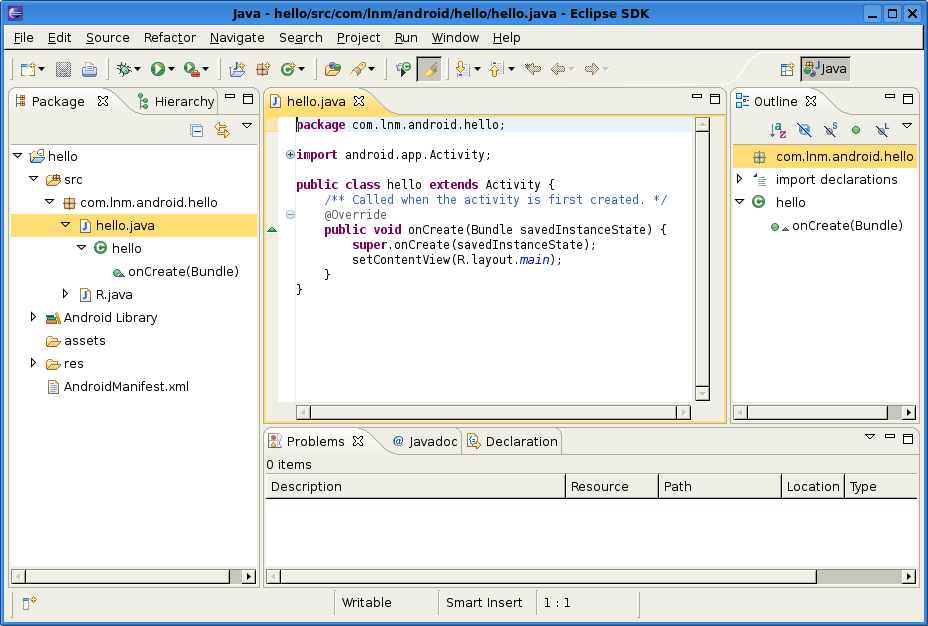Switch to the Declaration tab
Screen dimensions: 928x626
click(x=513, y=441)
